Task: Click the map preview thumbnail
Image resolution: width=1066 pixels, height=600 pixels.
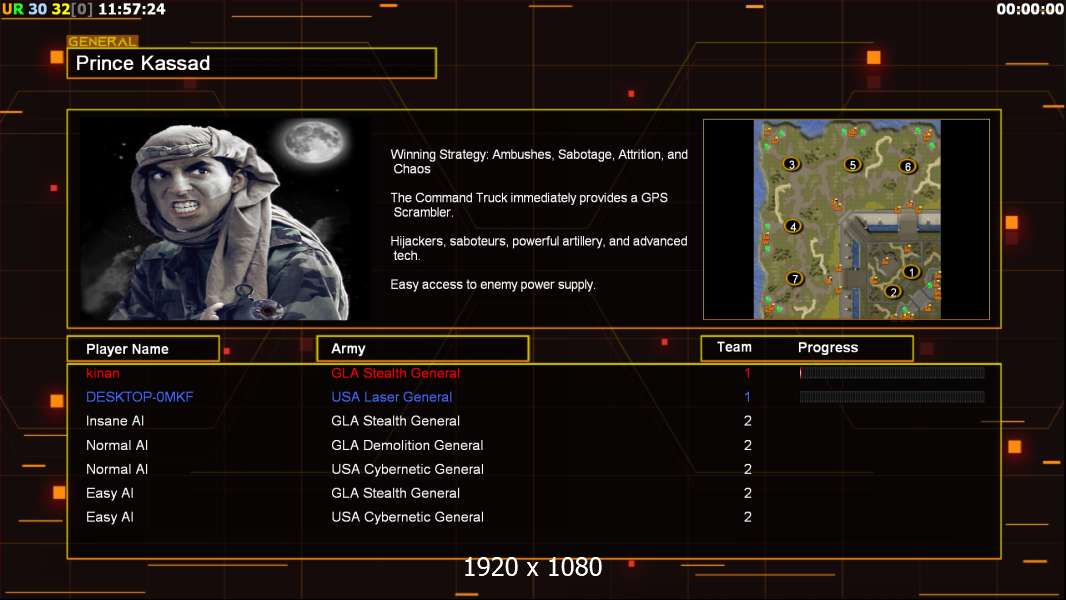Action: pos(847,219)
